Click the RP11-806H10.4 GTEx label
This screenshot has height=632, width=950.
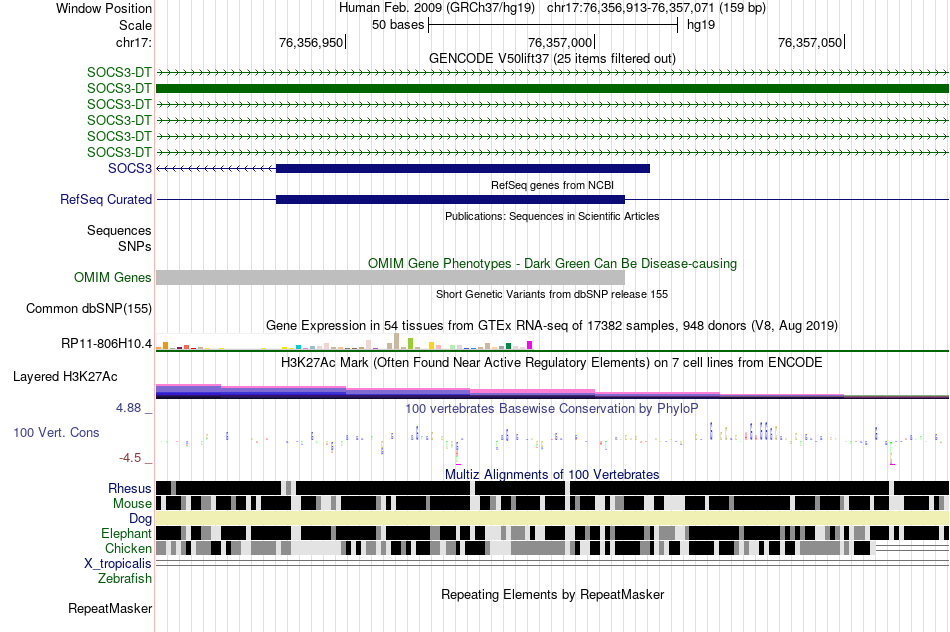[107, 344]
